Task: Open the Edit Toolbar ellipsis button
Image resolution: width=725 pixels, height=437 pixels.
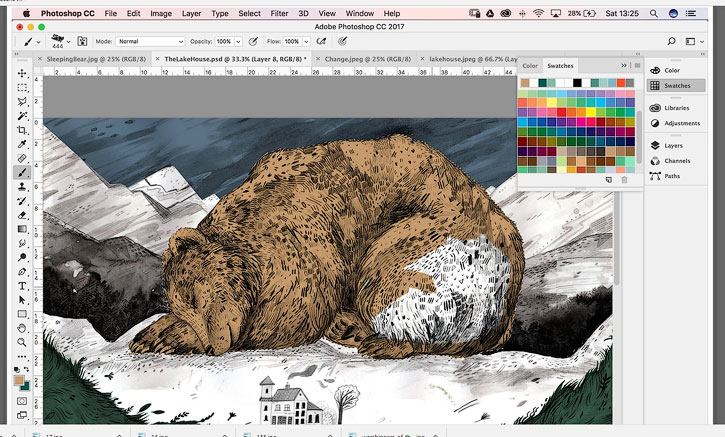Action: [x=22, y=357]
